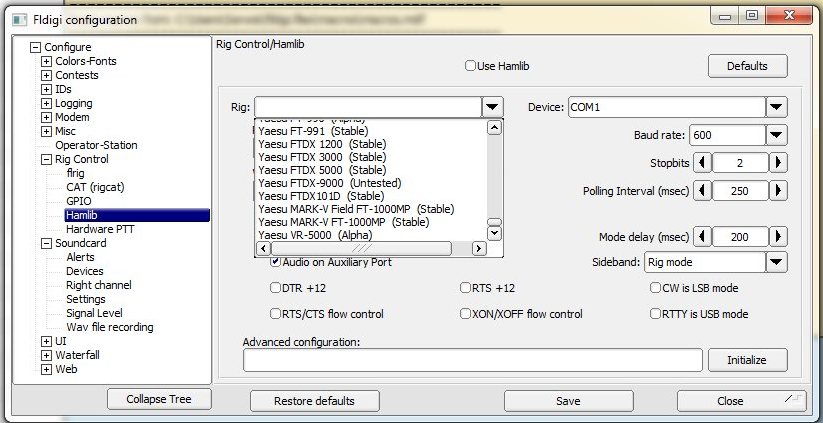Expand the UI tree node
Viewport: 823px width, 423px height.
pyautogui.click(x=47, y=342)
